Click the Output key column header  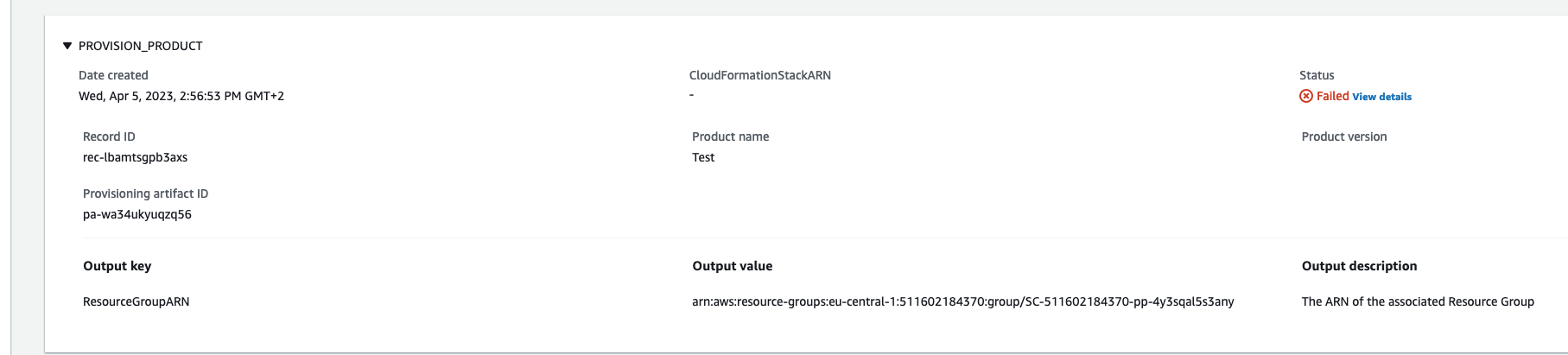tap(117, 266)
